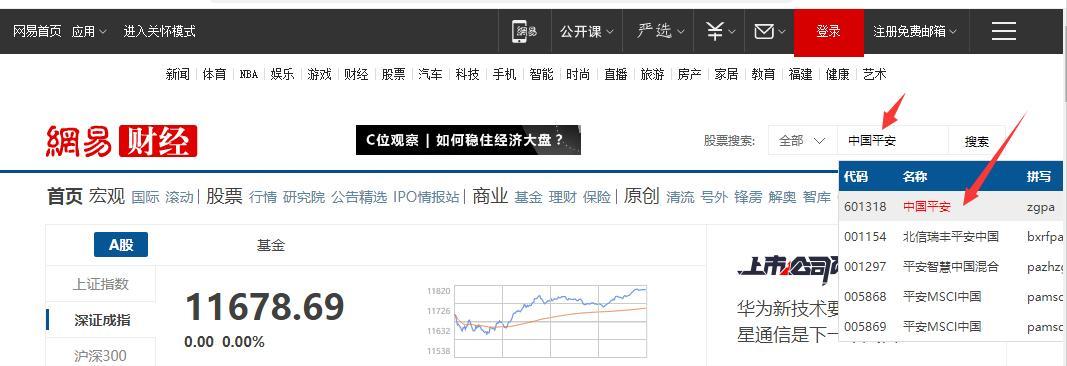This screenshot has width=1067, height=366.
Task: Open 清流 sub-section
Action: [x=680, y=197]
